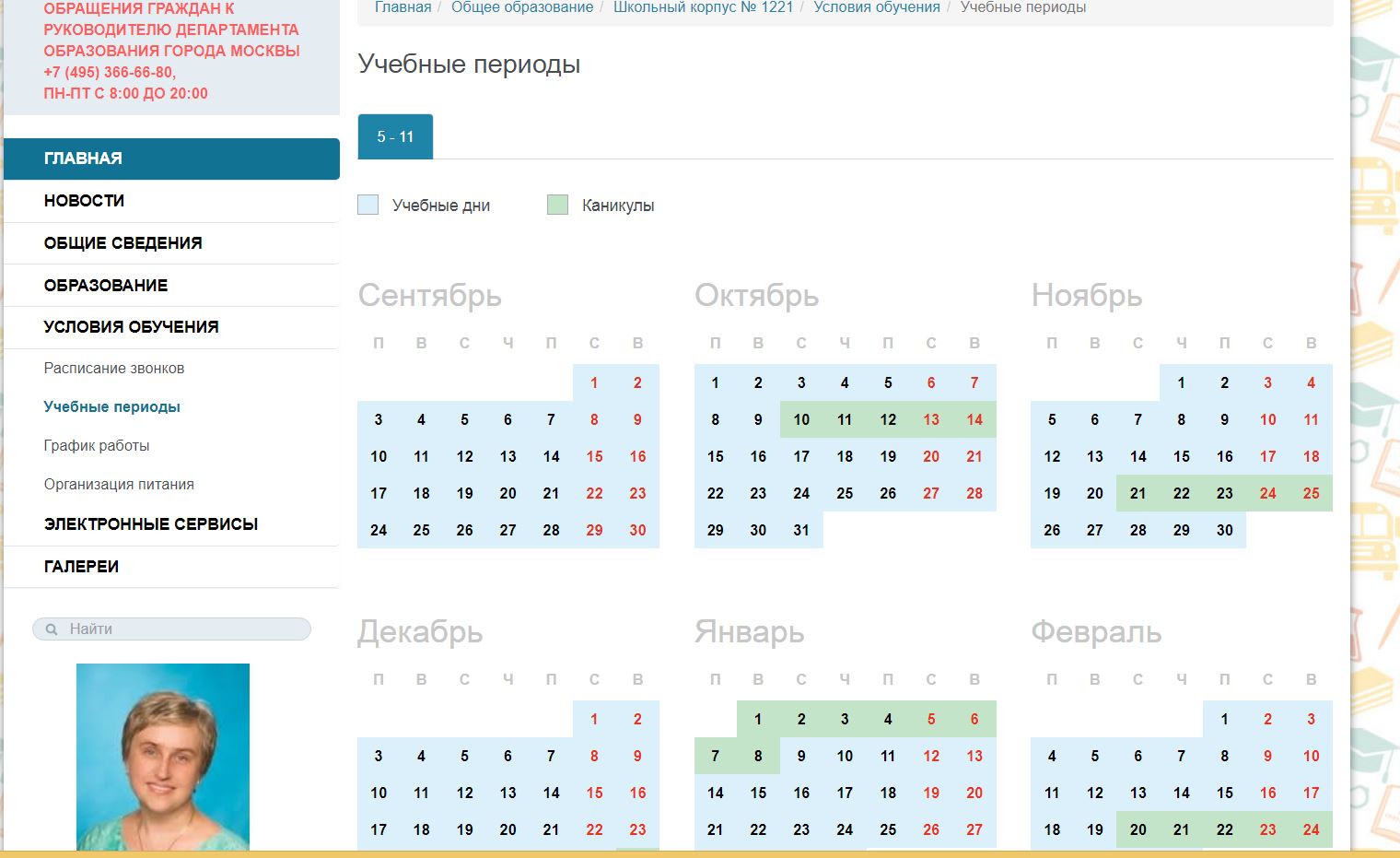Open the График работы link
1400x858 pixels.
97,446
